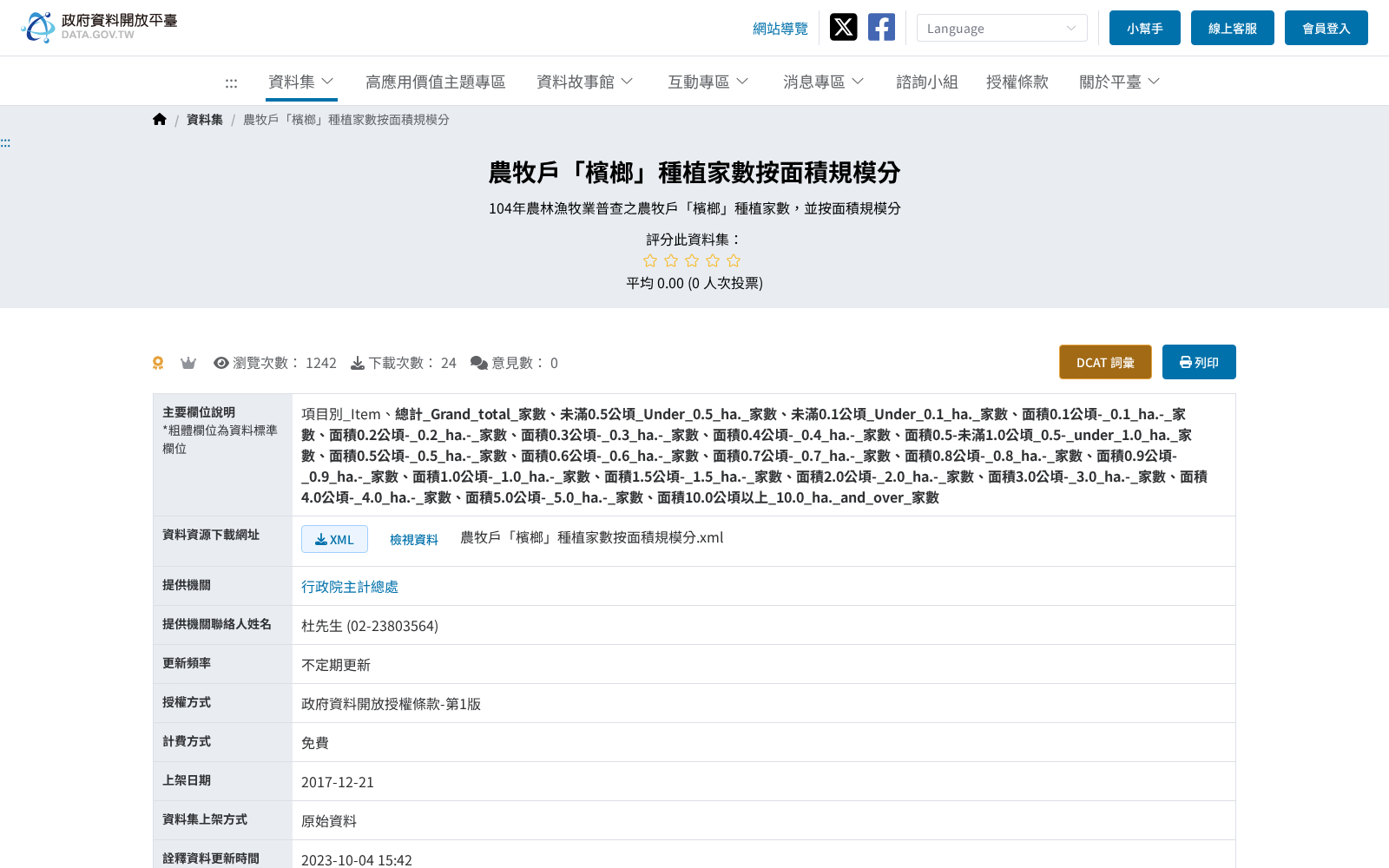Click the 104年 dataset description text
This screenshot has width=1389, height=868.
694,208
